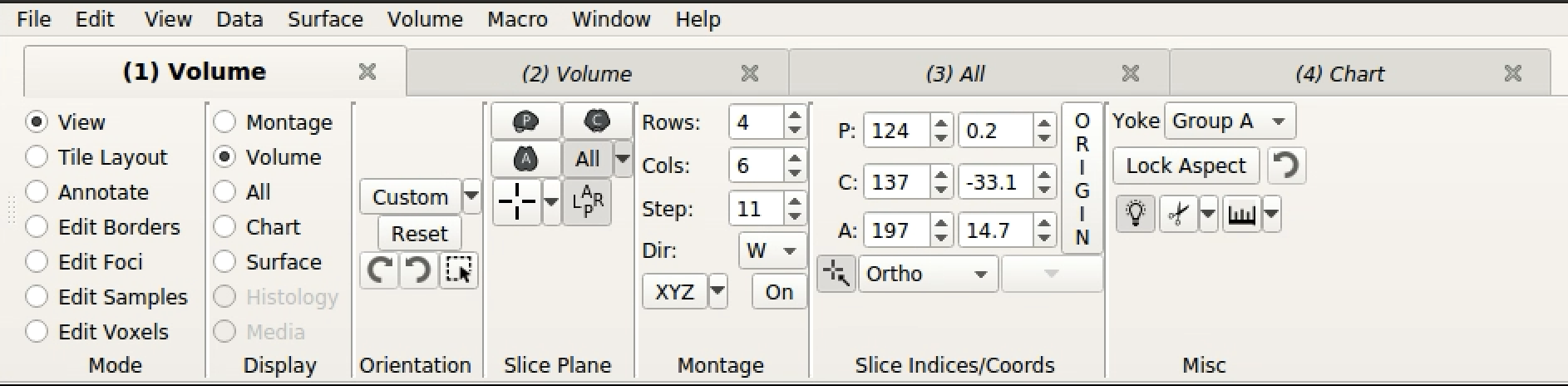Screen dimensions: 1568x386
Task: Select Edit Foci mode
Action: 37,262
